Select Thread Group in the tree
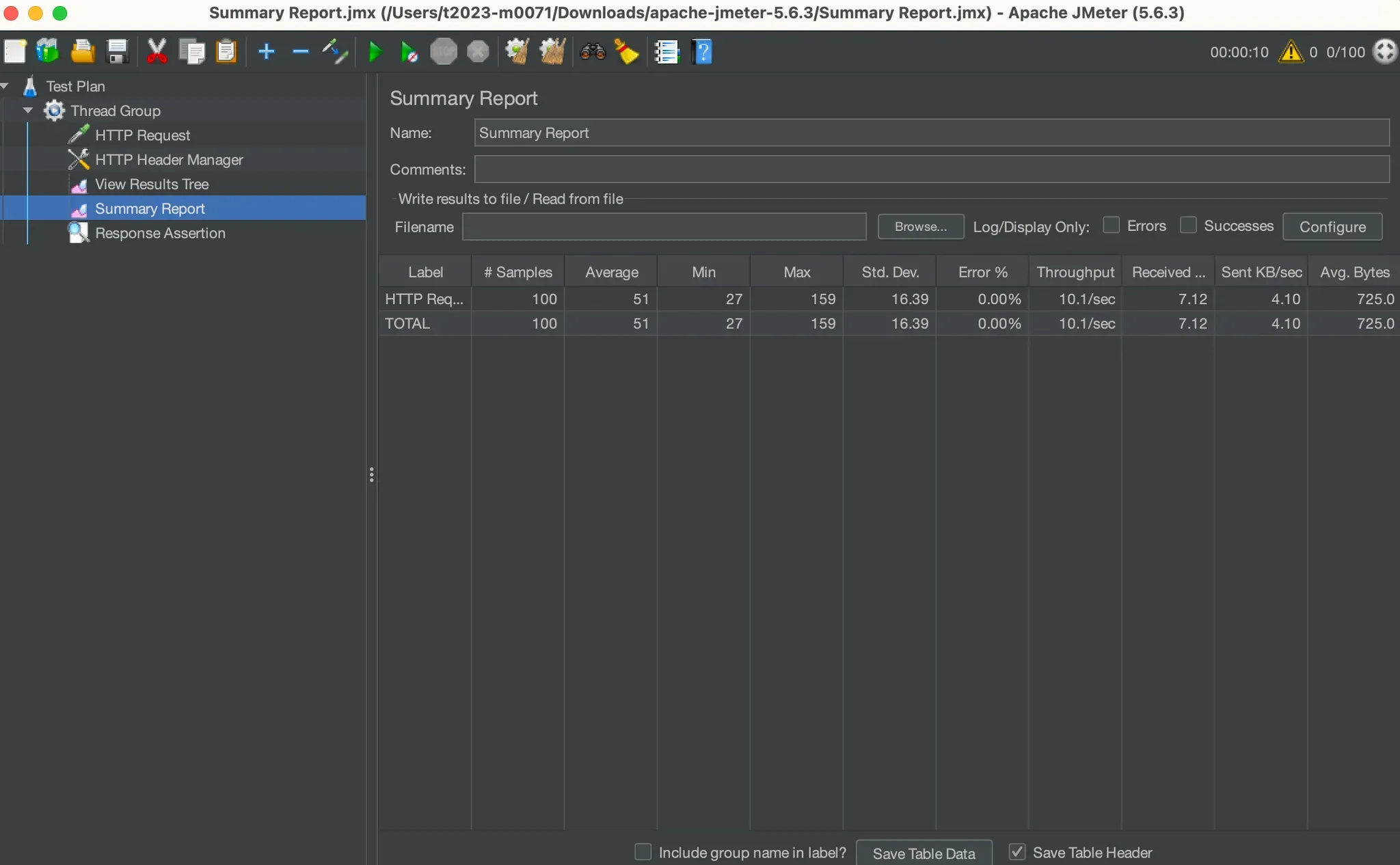This screenshot has height=865, width=1400. pyautogui.click(x=116, y=111)
